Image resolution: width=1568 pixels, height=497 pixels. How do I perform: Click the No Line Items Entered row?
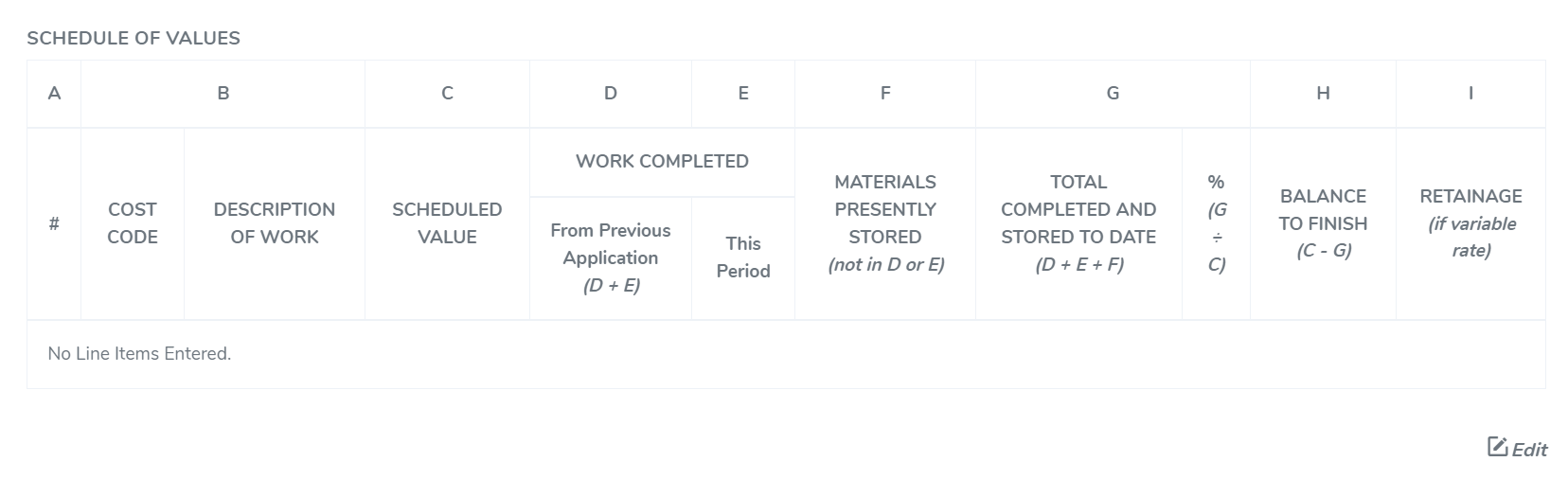tap(139, 354)
